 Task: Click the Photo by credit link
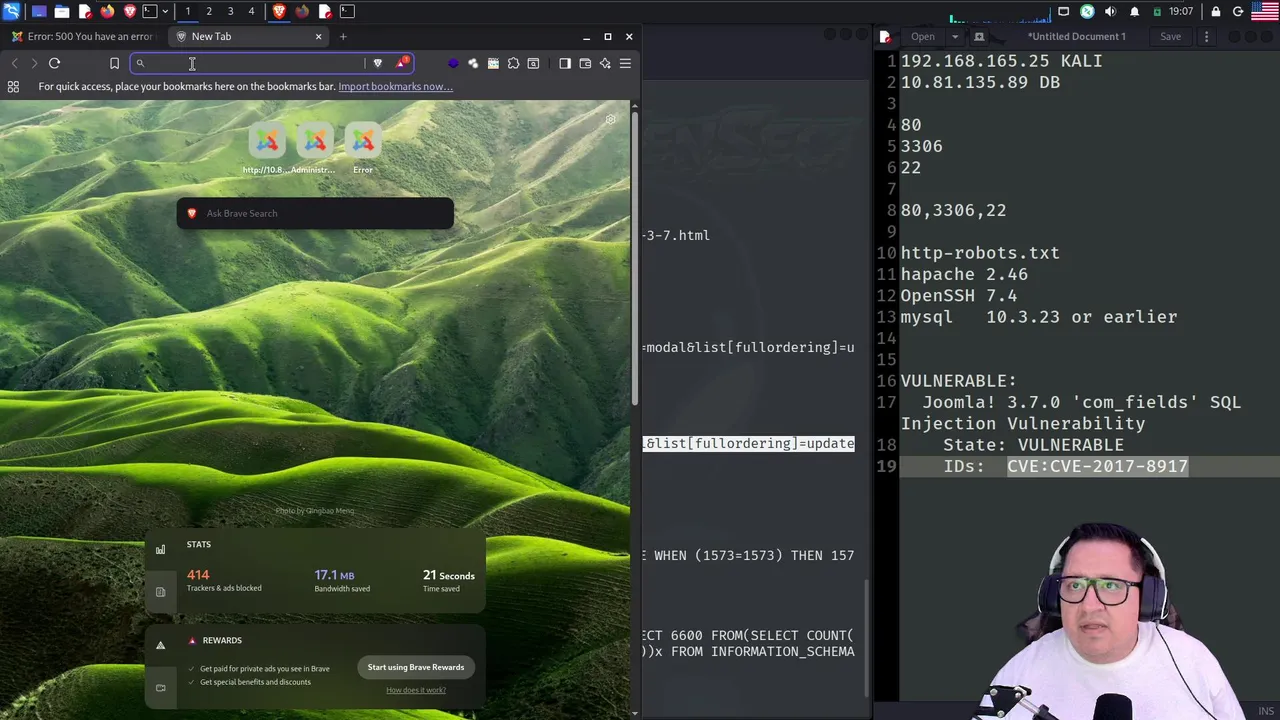coord(315,511)
